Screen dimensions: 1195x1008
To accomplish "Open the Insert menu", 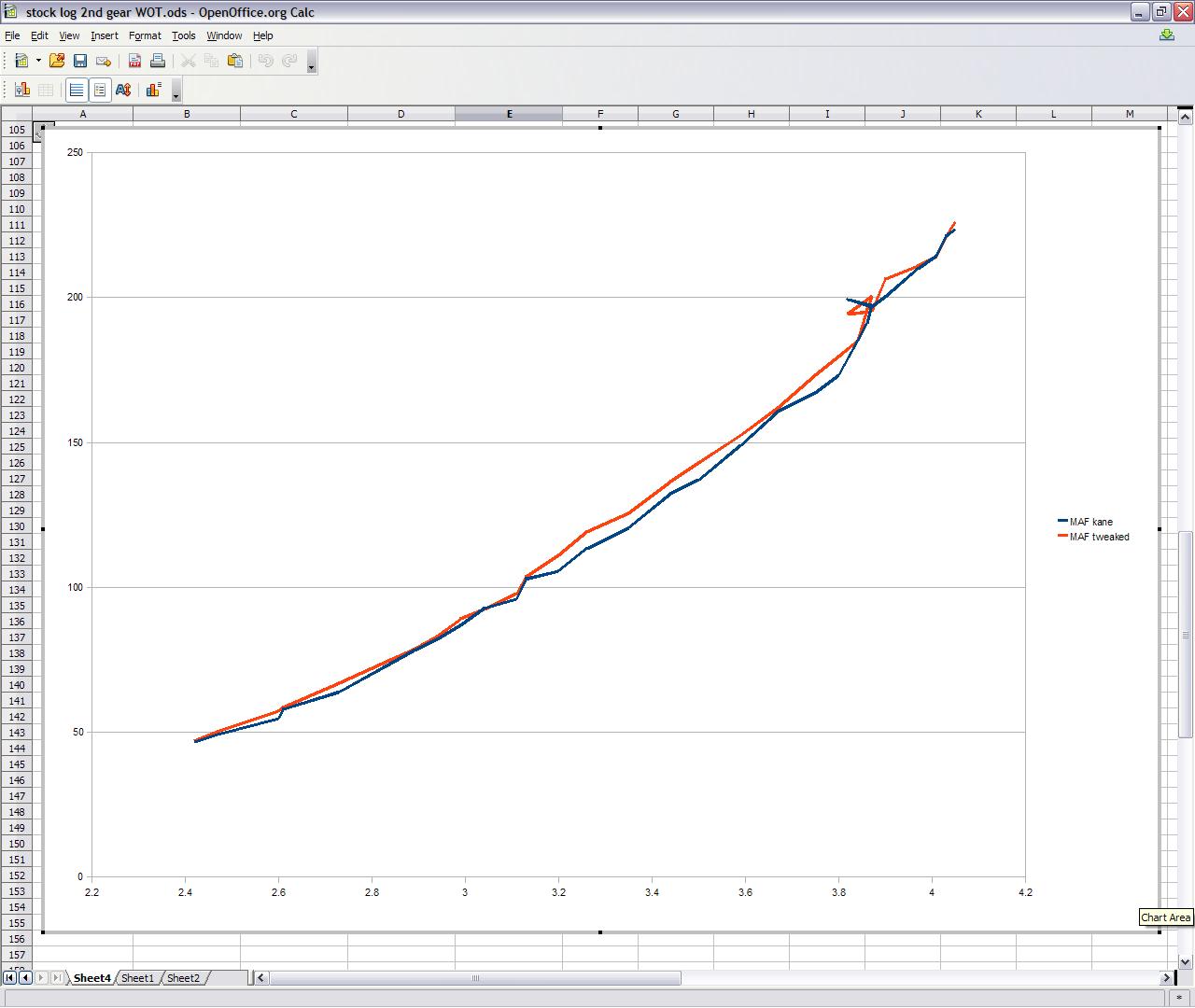I will point(105,35).
